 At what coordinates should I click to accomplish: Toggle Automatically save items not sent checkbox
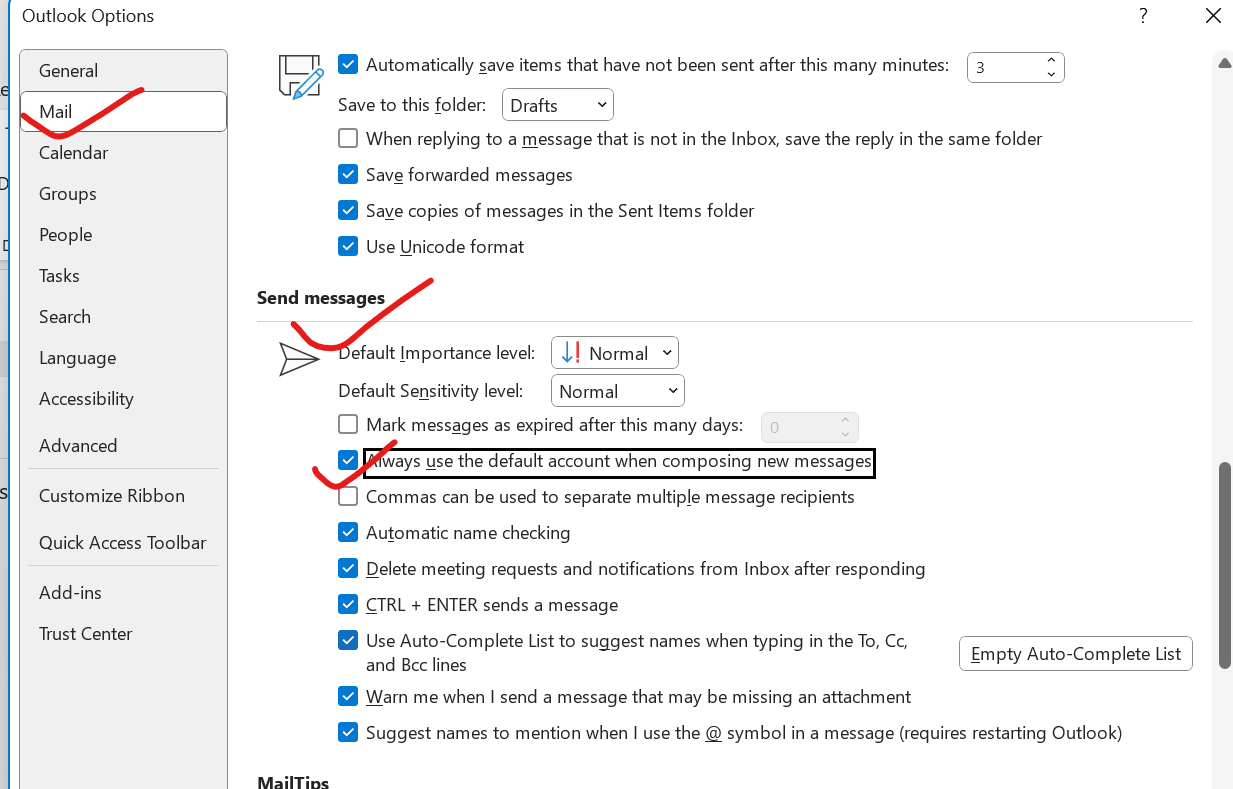coord(348,65)
